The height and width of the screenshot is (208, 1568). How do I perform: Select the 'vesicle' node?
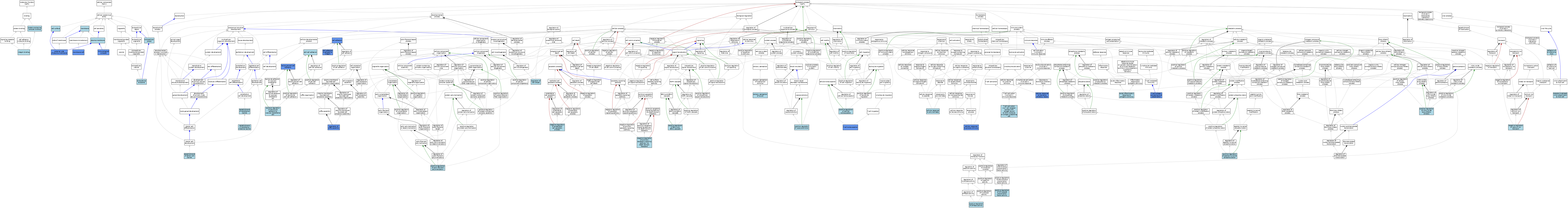click(x=121, y=53)
